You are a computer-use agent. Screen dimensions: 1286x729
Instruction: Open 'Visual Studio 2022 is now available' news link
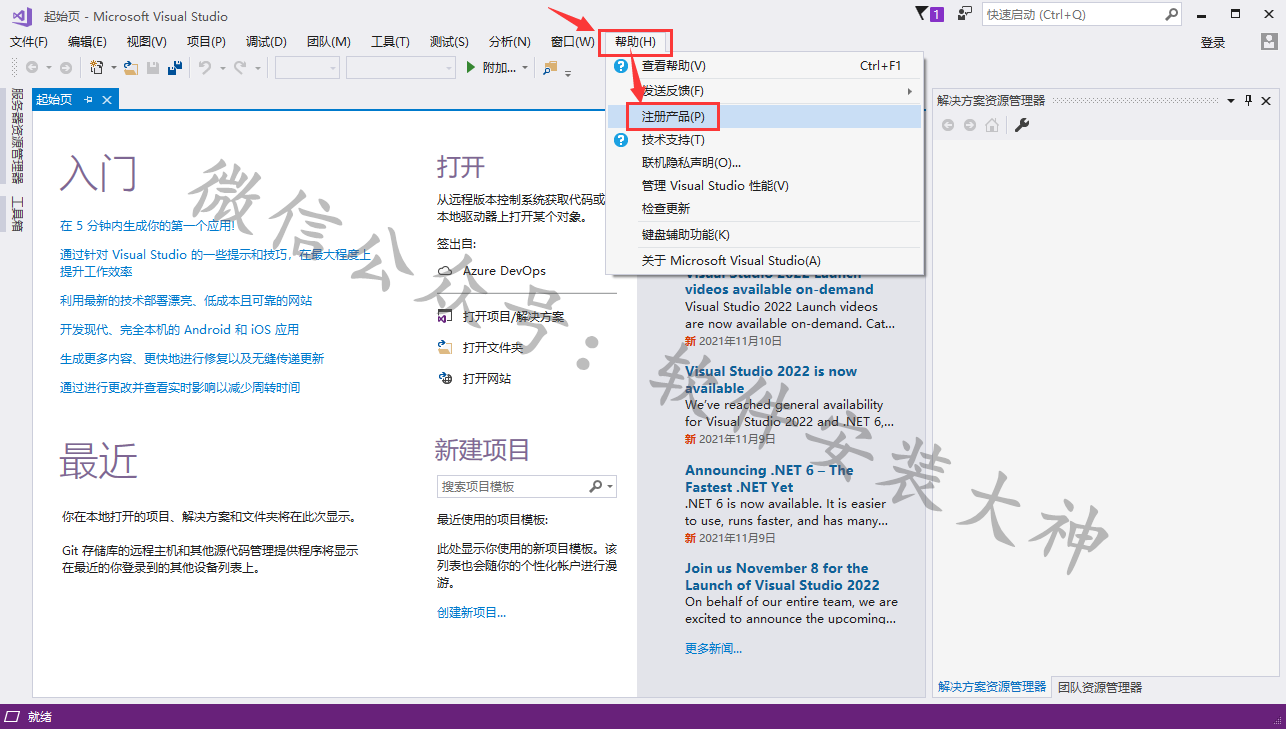tap(771, 379)
